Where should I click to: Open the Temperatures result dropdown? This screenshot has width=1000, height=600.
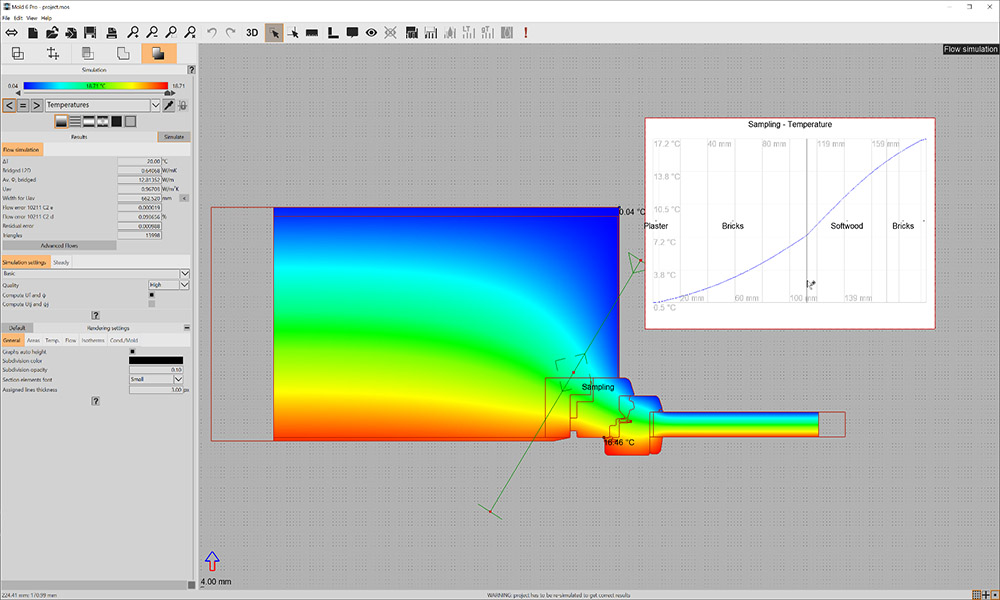tap(103, 105)
